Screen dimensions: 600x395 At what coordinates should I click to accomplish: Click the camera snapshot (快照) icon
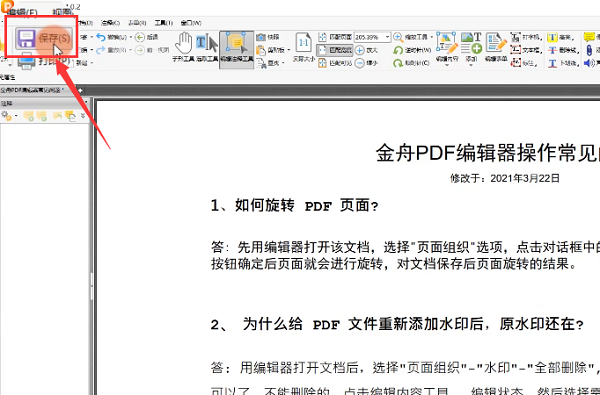coord(261,37)
